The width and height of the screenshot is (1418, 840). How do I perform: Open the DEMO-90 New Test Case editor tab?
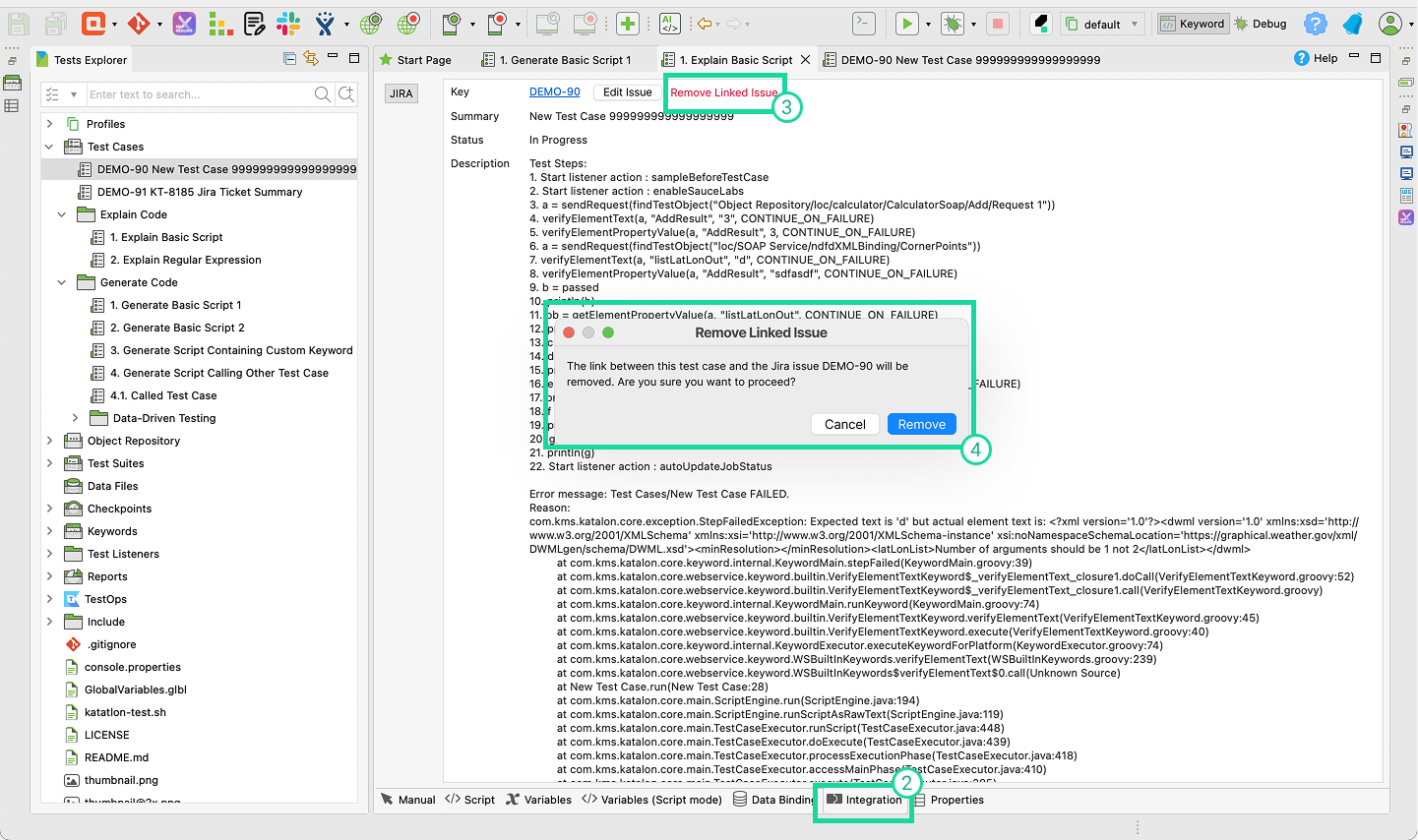tap(961, 60)
